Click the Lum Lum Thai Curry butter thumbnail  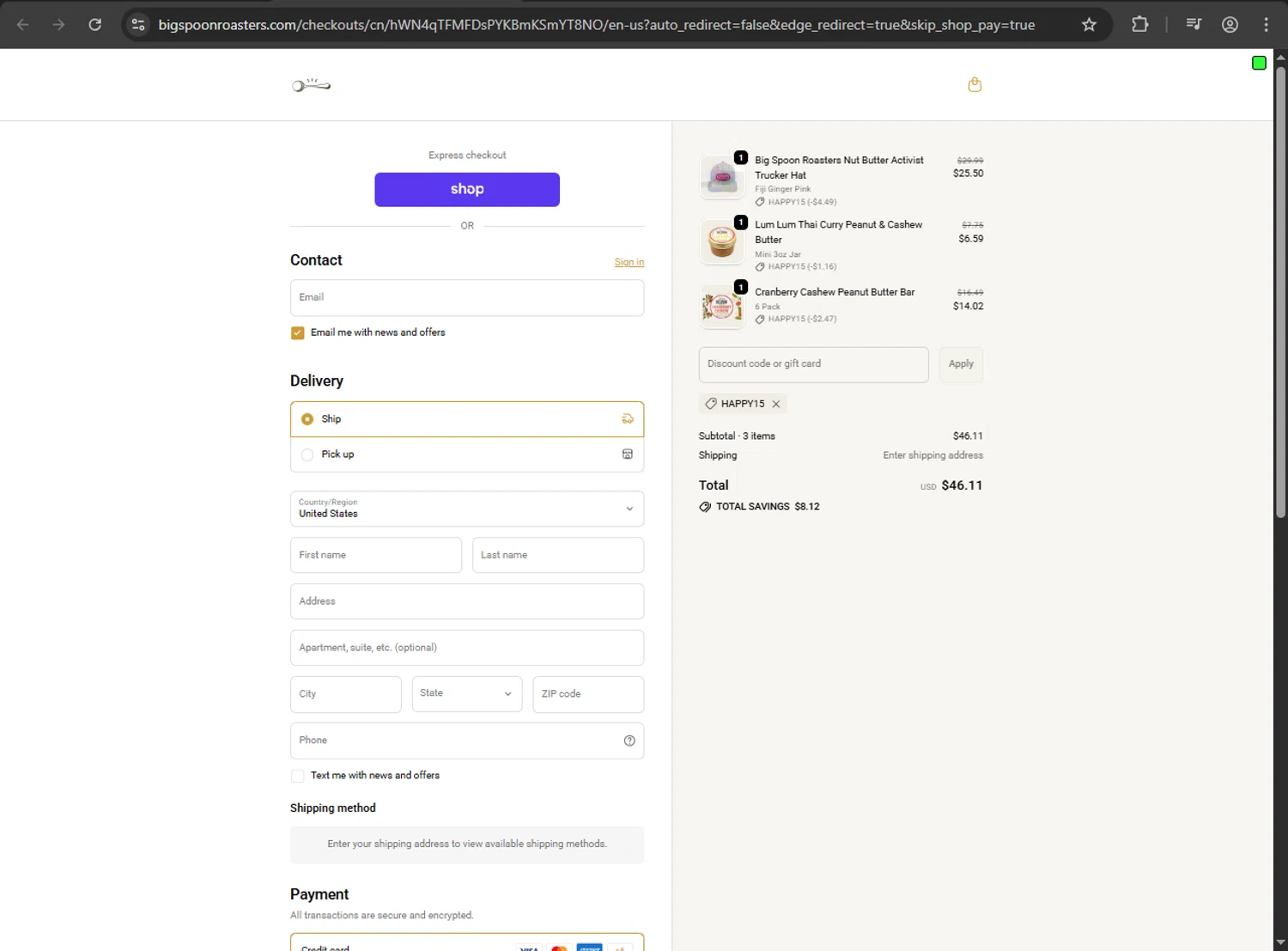coord(722,241)
